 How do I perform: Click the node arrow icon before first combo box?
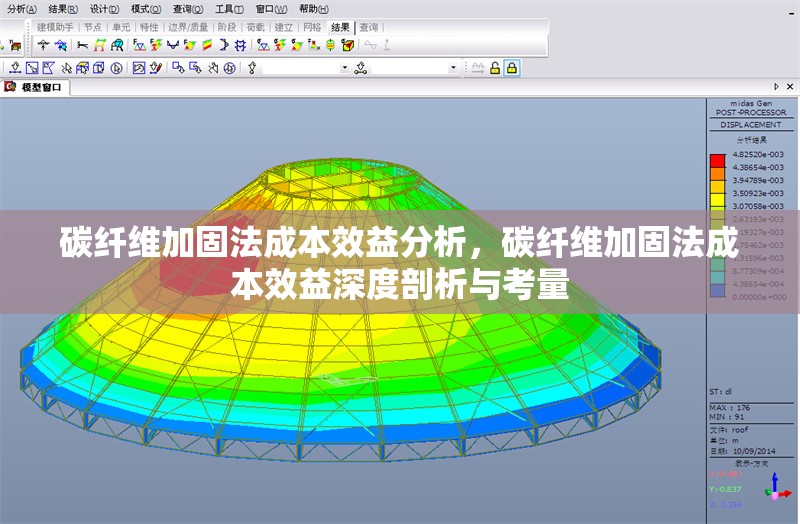(x=252, y=68)
